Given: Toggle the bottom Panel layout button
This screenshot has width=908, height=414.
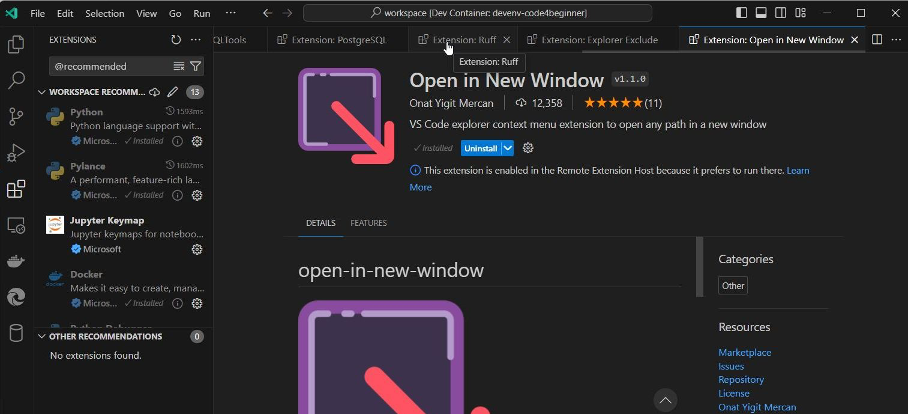Looking at the screenshot, I should tap(761, 13).
